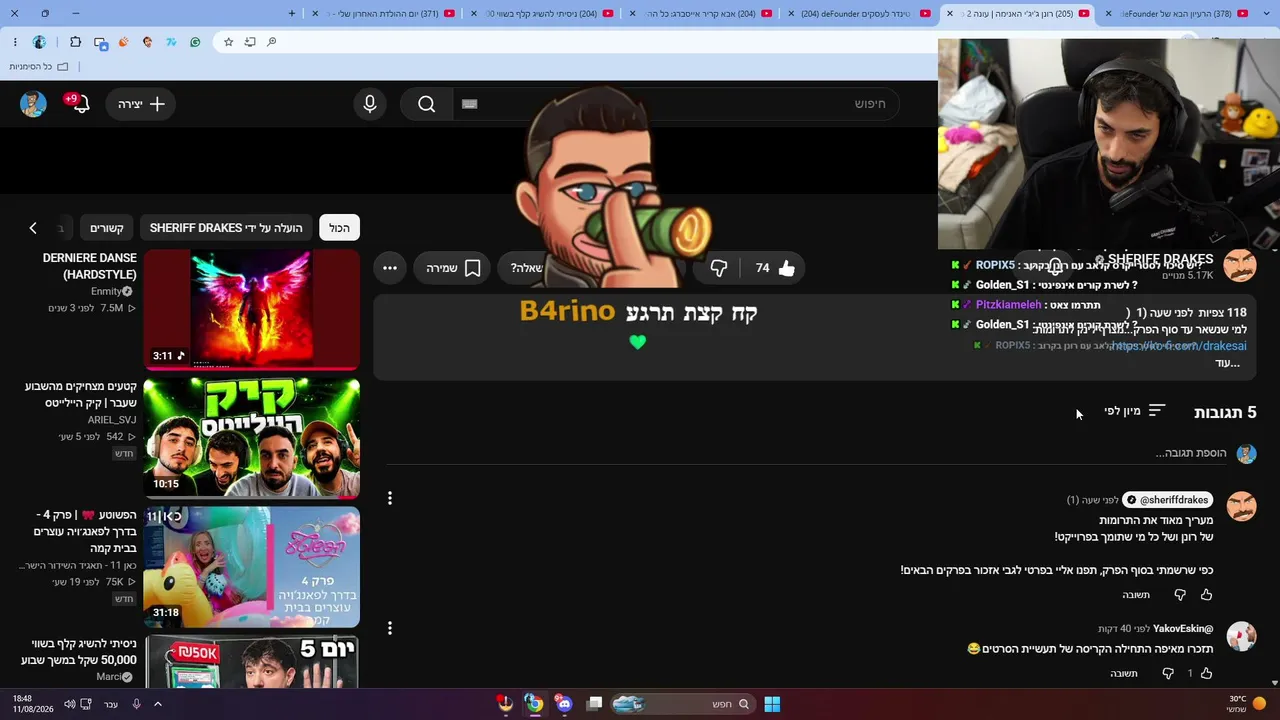
Task: Click the install app icon in address bar
Action: (250, 42)
